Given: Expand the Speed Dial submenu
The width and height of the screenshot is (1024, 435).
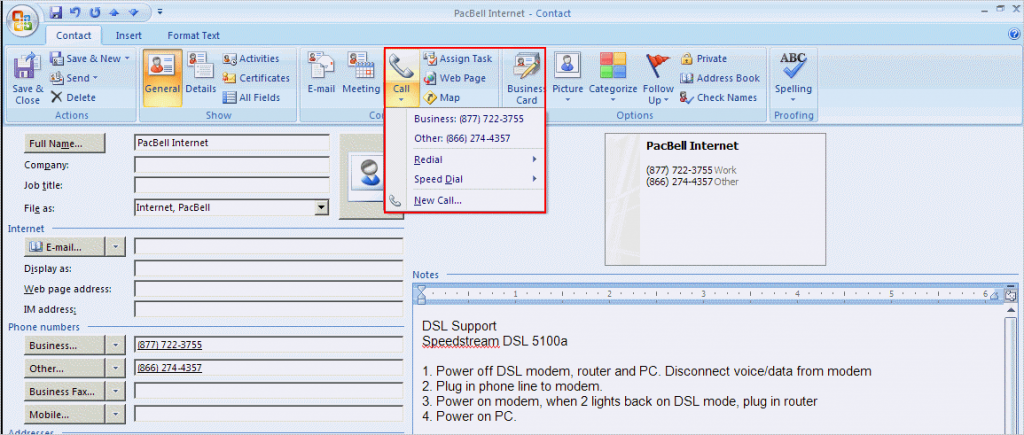Looking at the screenshot, I should point(466,179).
